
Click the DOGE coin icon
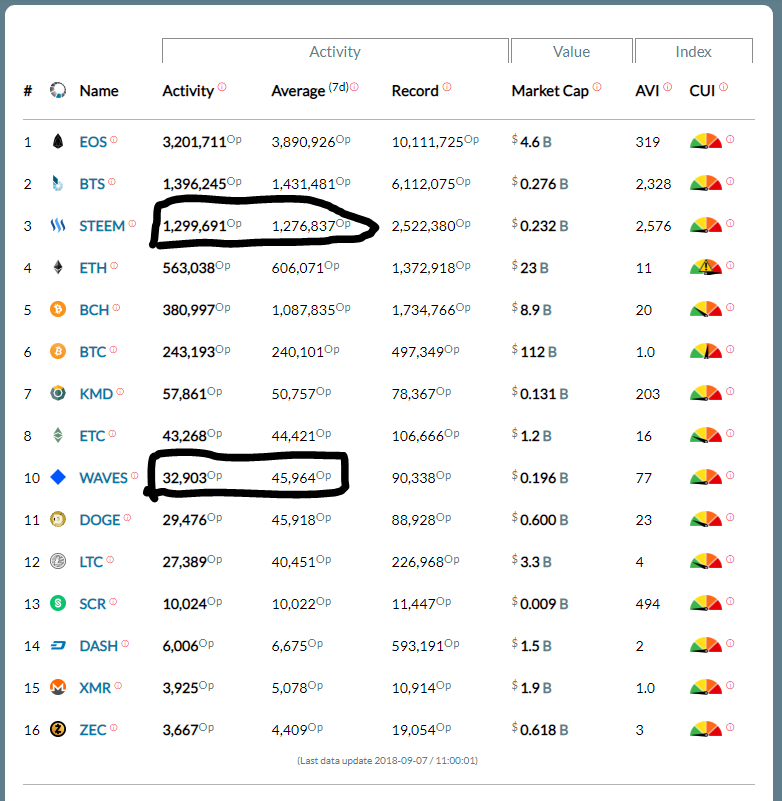58,520
